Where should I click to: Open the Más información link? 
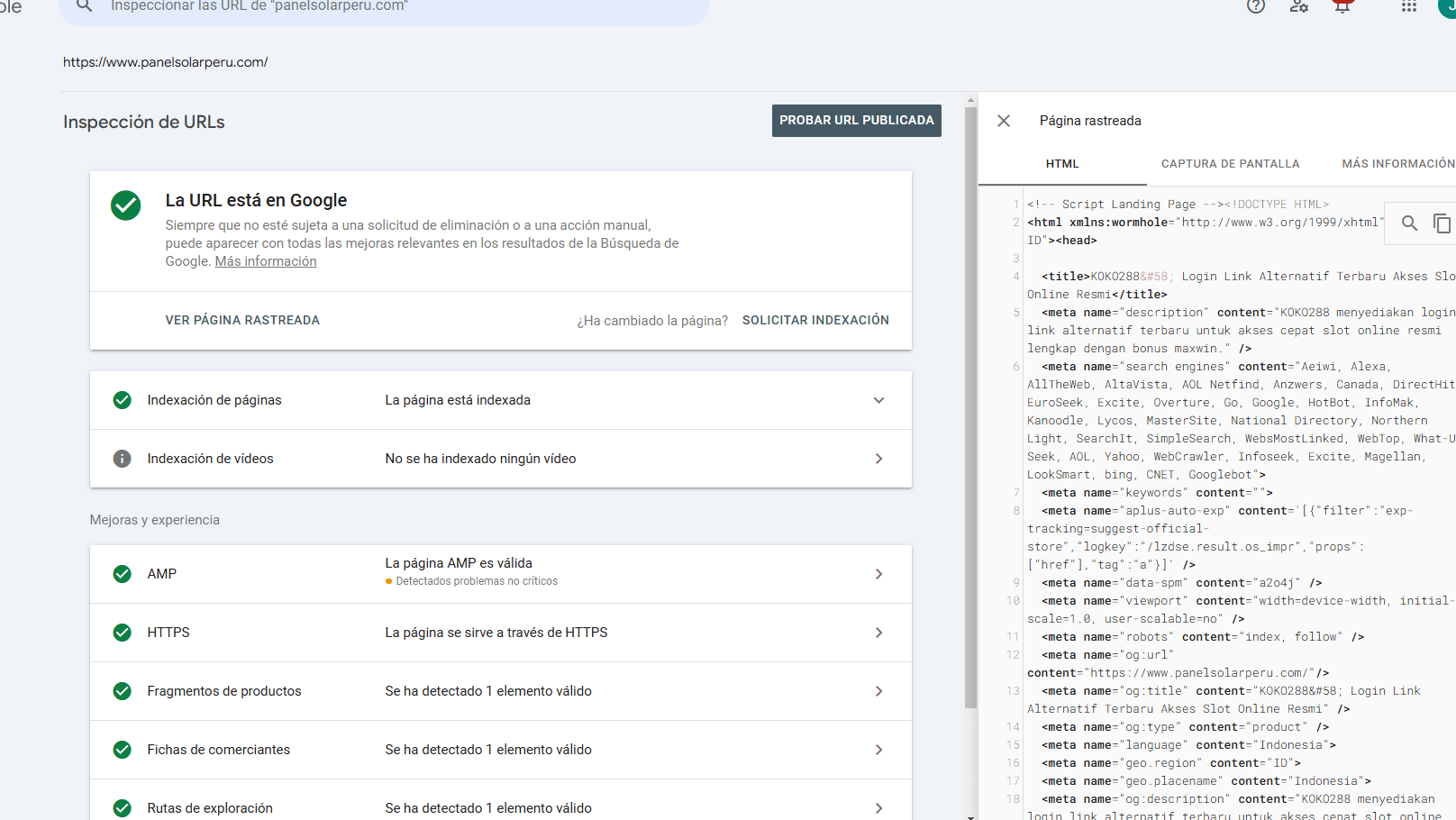(266, 261)
